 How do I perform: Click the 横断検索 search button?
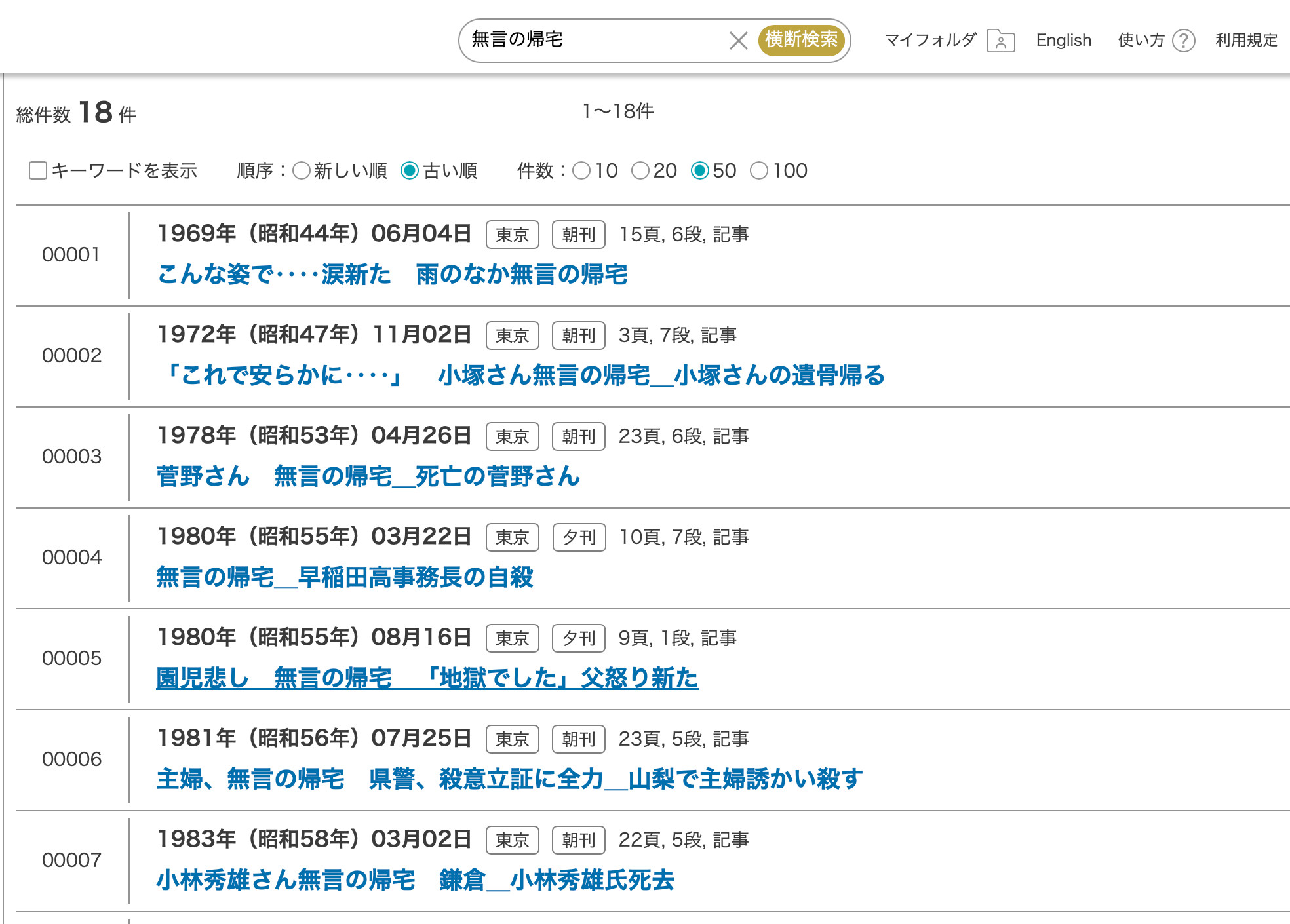[801, 40]
